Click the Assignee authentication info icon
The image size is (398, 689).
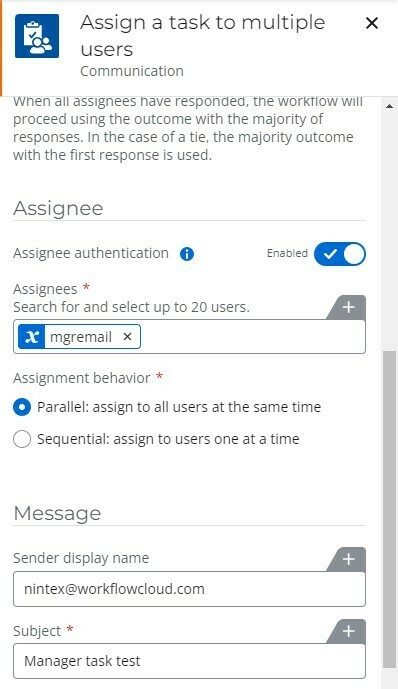187,254
